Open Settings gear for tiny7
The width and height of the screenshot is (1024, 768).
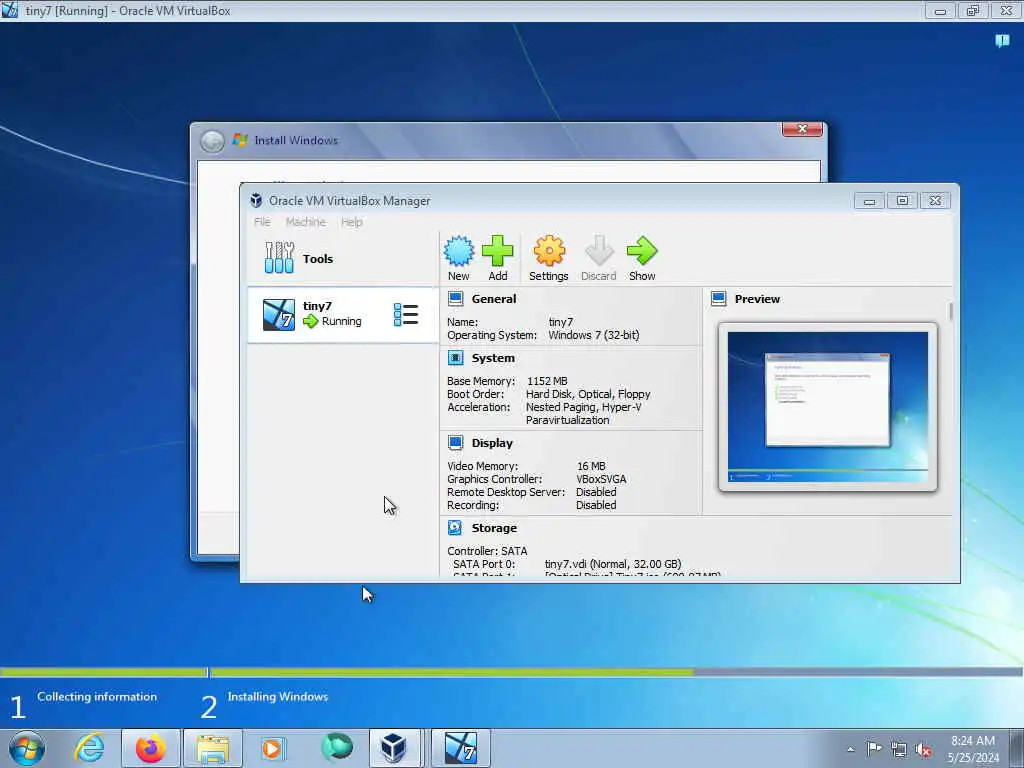click(x=549, y=251)
